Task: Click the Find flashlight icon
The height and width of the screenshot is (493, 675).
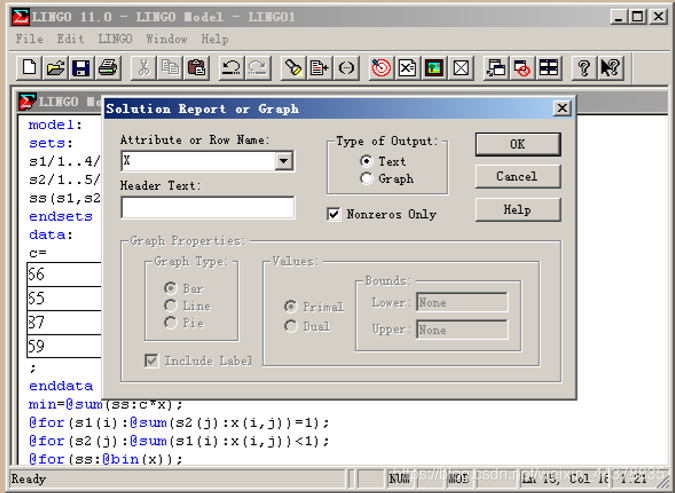Action: coord(293,68)
